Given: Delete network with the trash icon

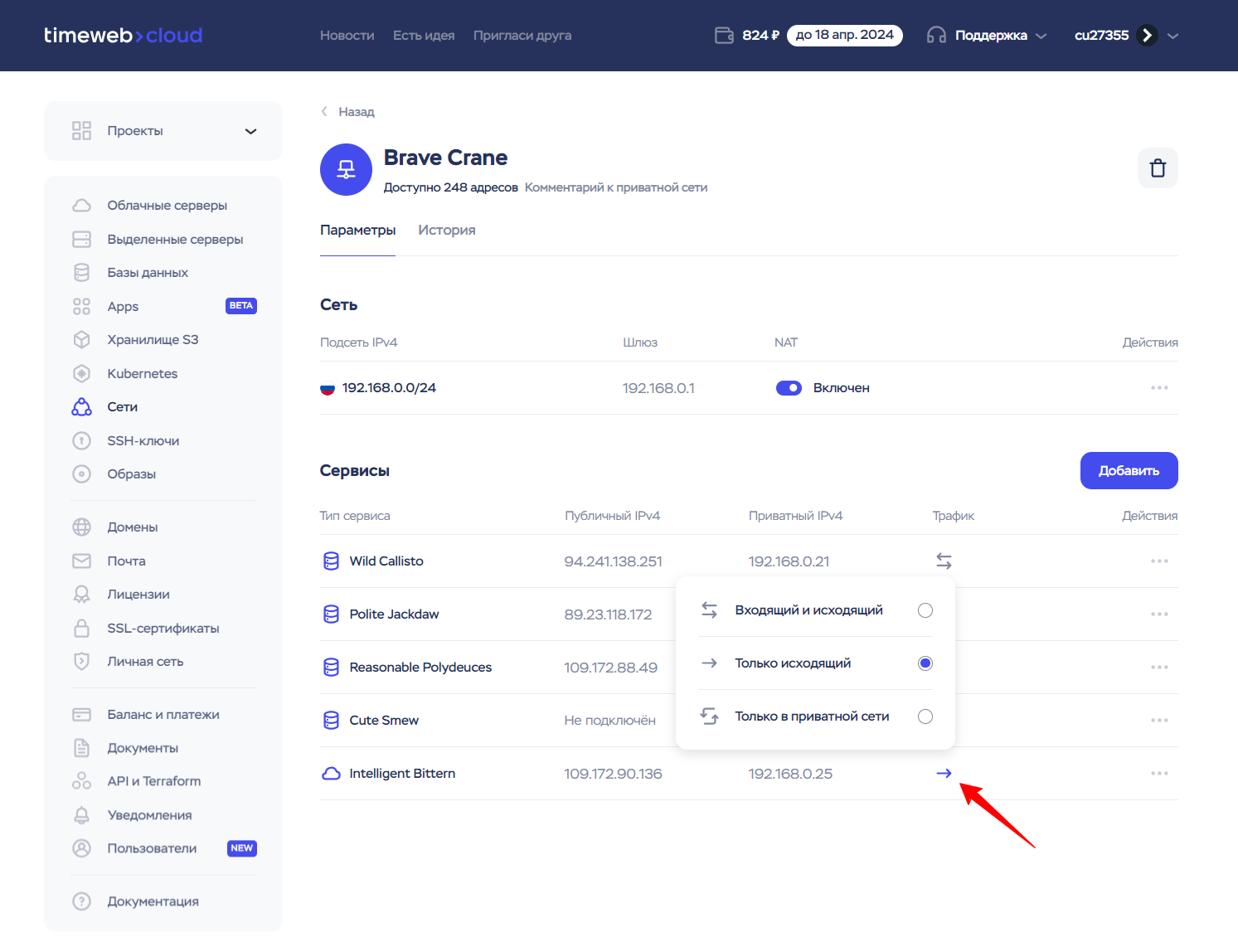Looking at the screenshot, I should [x=1158, y=168].
